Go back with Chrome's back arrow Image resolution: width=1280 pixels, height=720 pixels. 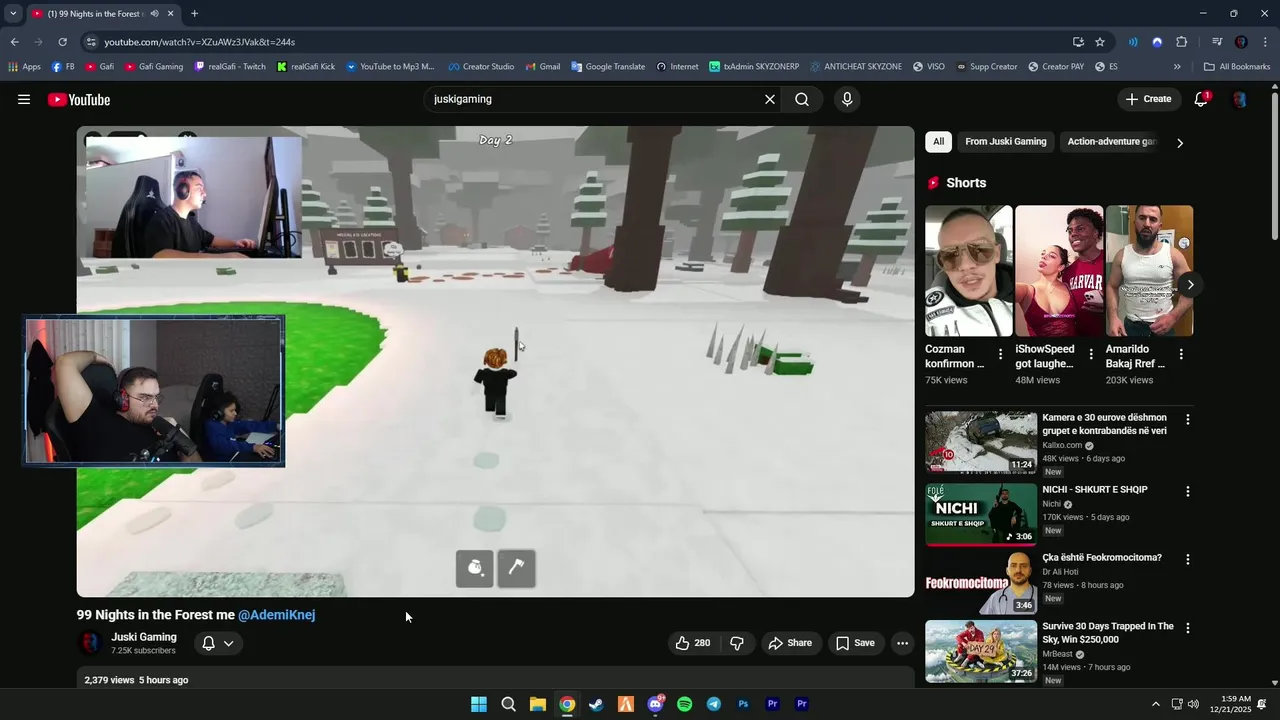pos(14,42)
